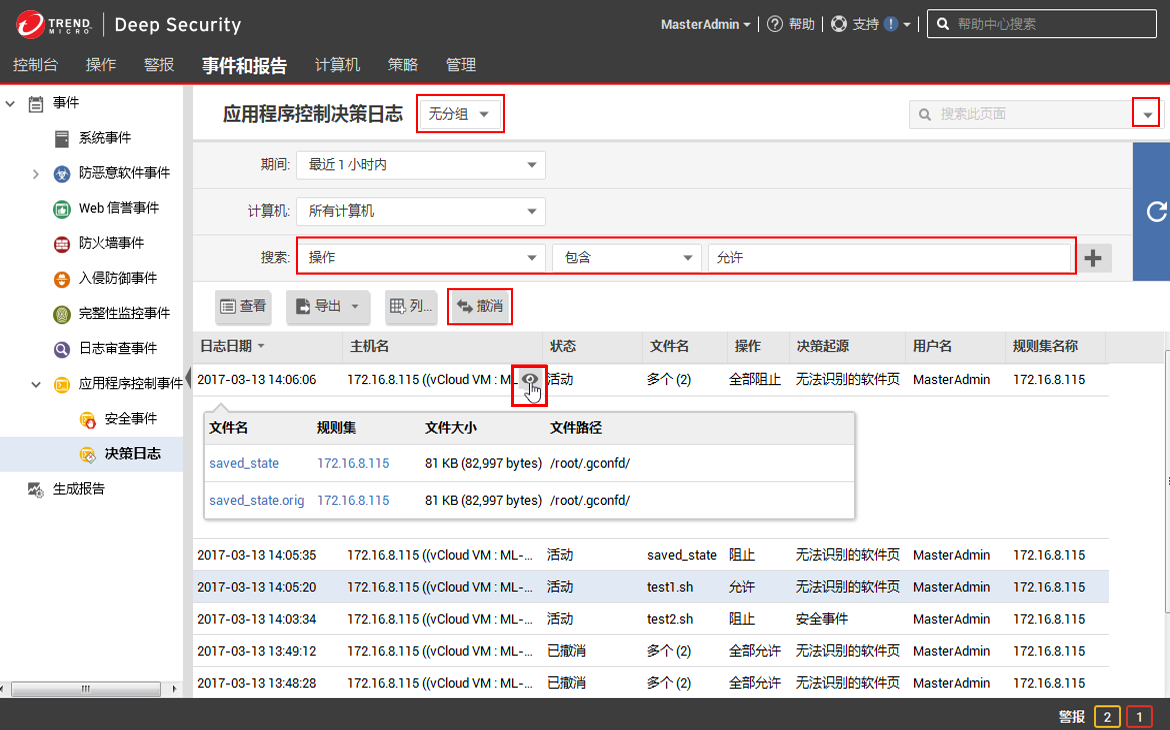This screenshot has width=1170, height=730.
Task: Expand the 期间 time period dropdown
Action: (x=420, y=164)
